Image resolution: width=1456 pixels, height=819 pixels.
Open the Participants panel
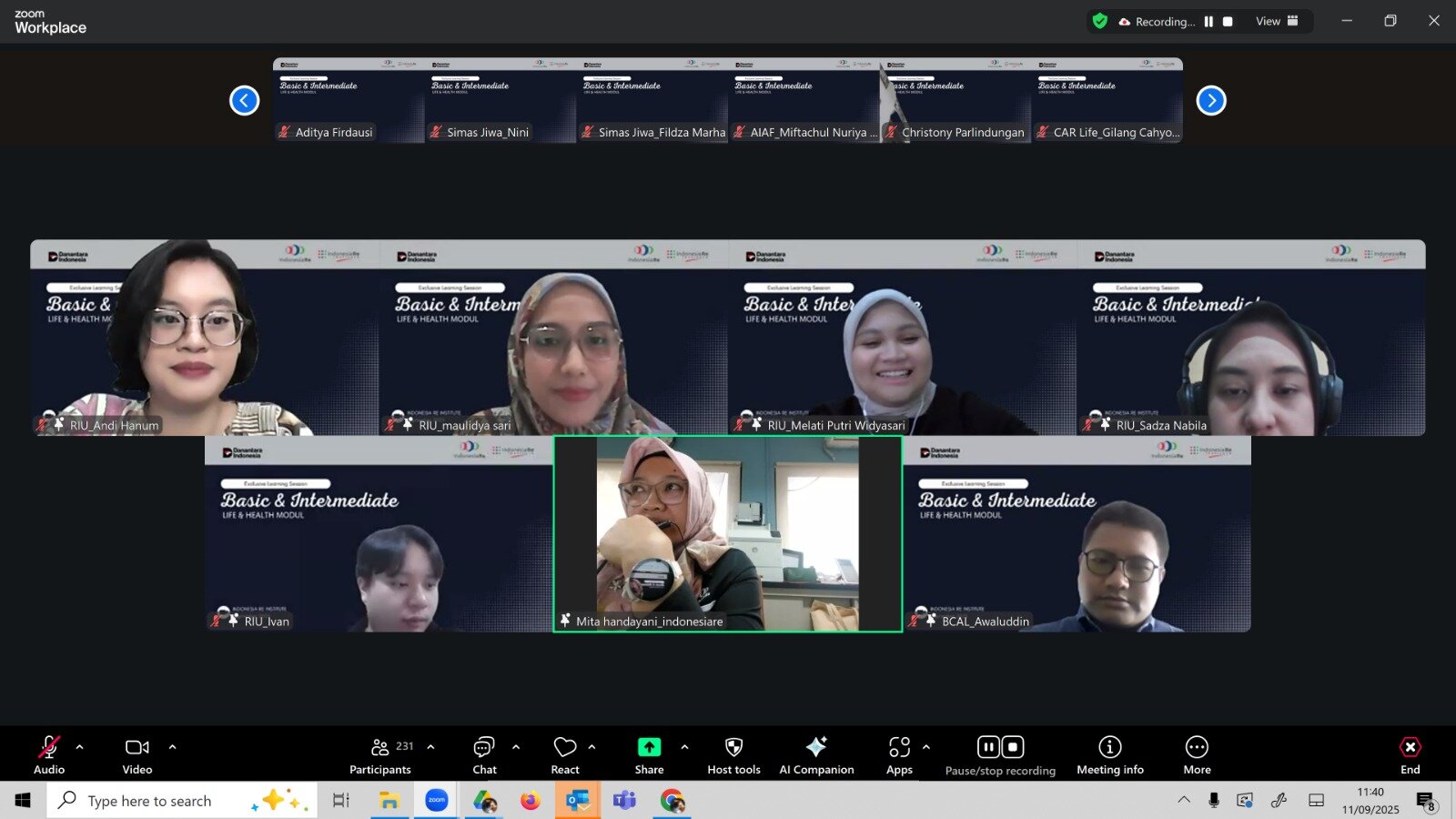380,755
